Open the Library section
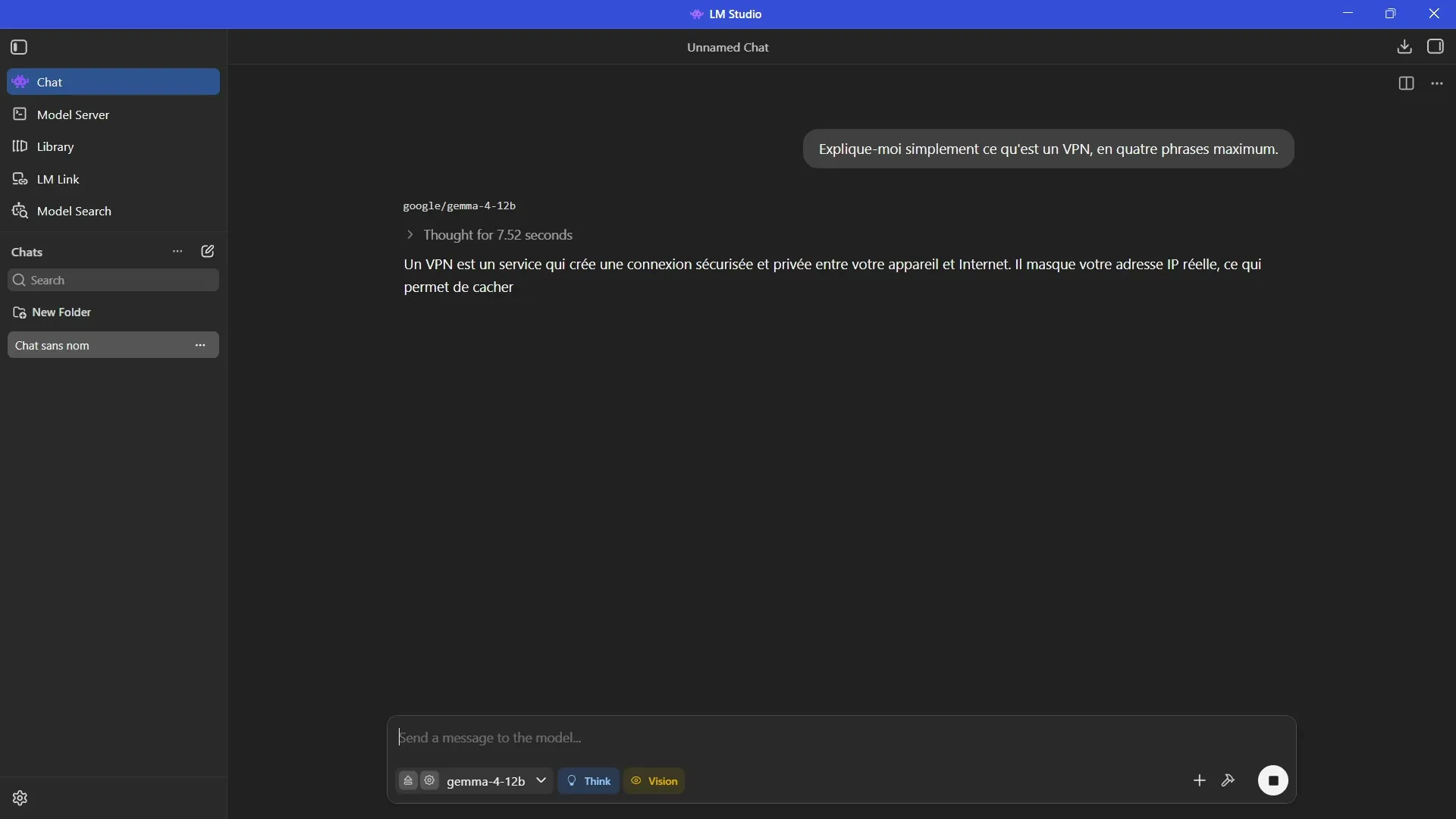 pos(113,146)
